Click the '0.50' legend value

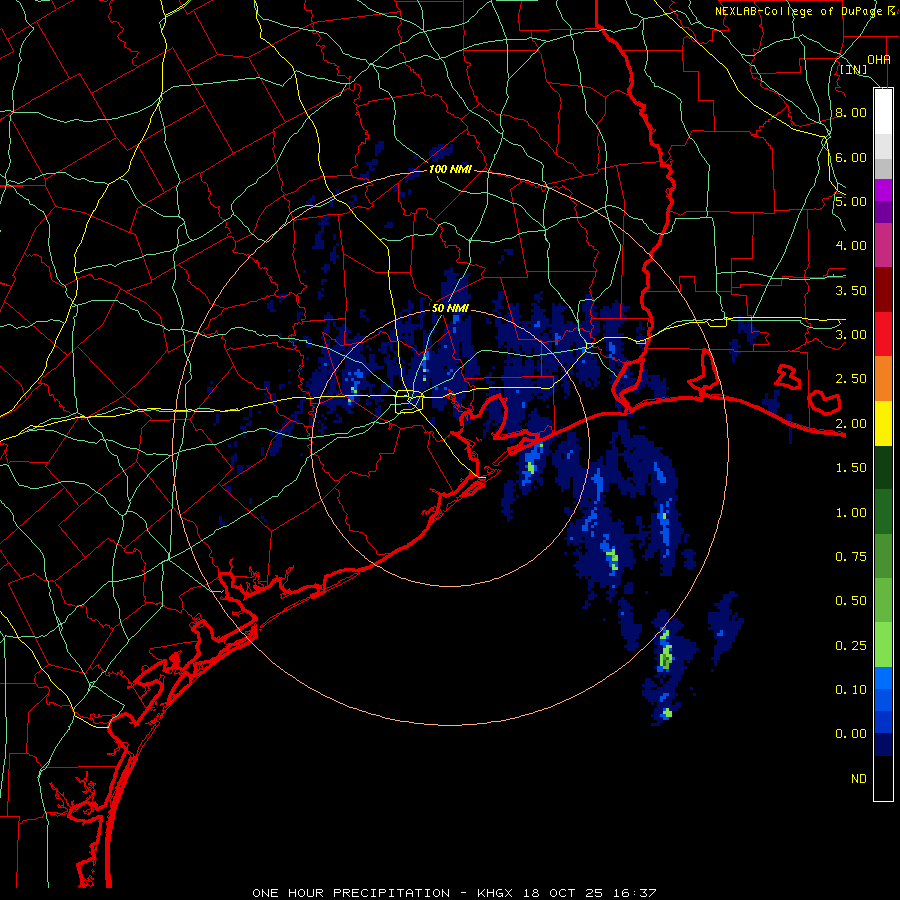(x=851, y=601)
